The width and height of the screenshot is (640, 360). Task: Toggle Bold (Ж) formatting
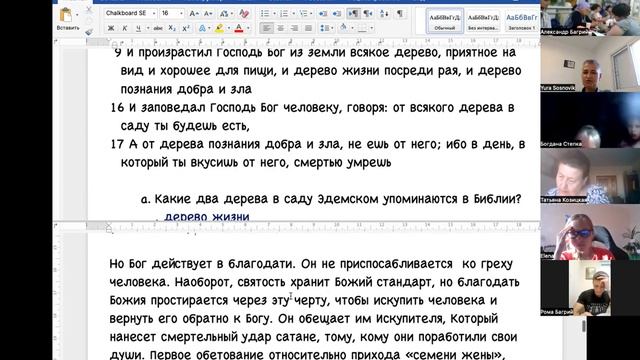tap(111, 28)
